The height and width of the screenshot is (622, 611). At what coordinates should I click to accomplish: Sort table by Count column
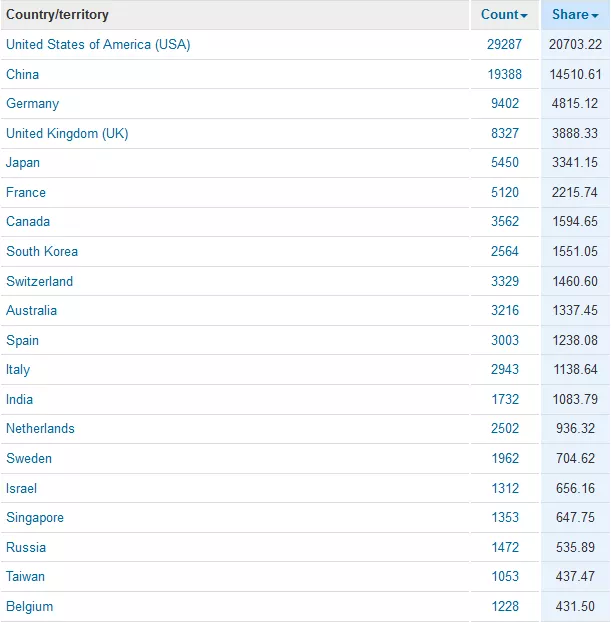click(504, 15)
